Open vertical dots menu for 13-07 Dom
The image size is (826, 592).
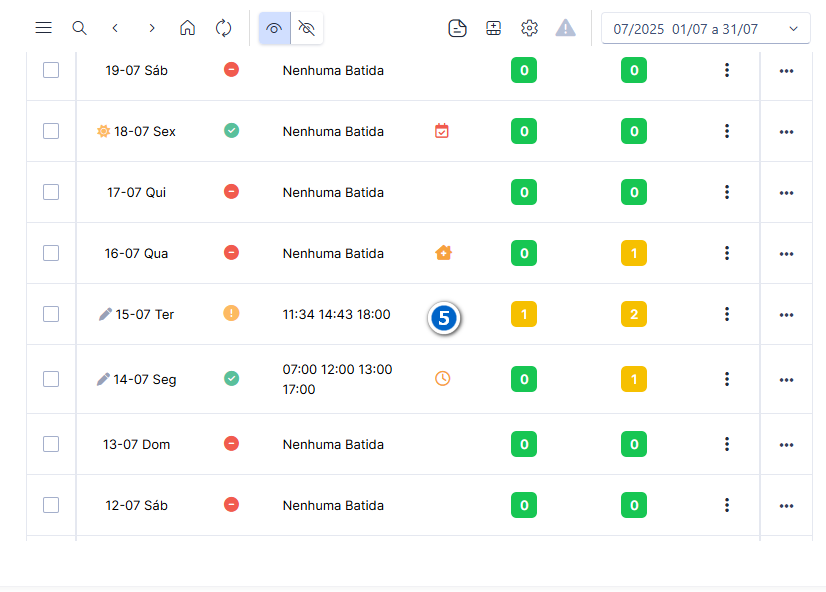727,444
